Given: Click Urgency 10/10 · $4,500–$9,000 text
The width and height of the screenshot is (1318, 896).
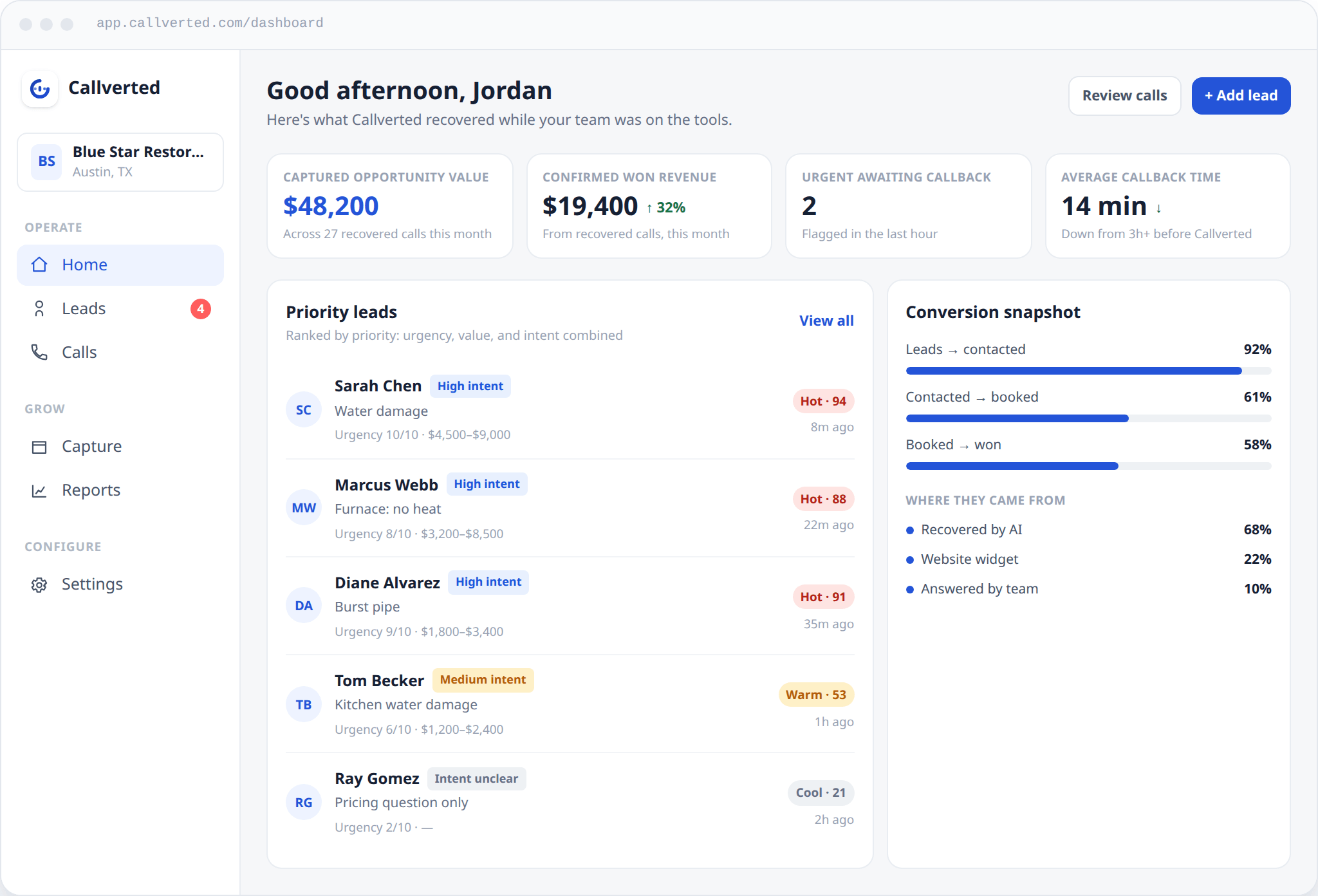Looking at the screenshot, I should point(422,435).
